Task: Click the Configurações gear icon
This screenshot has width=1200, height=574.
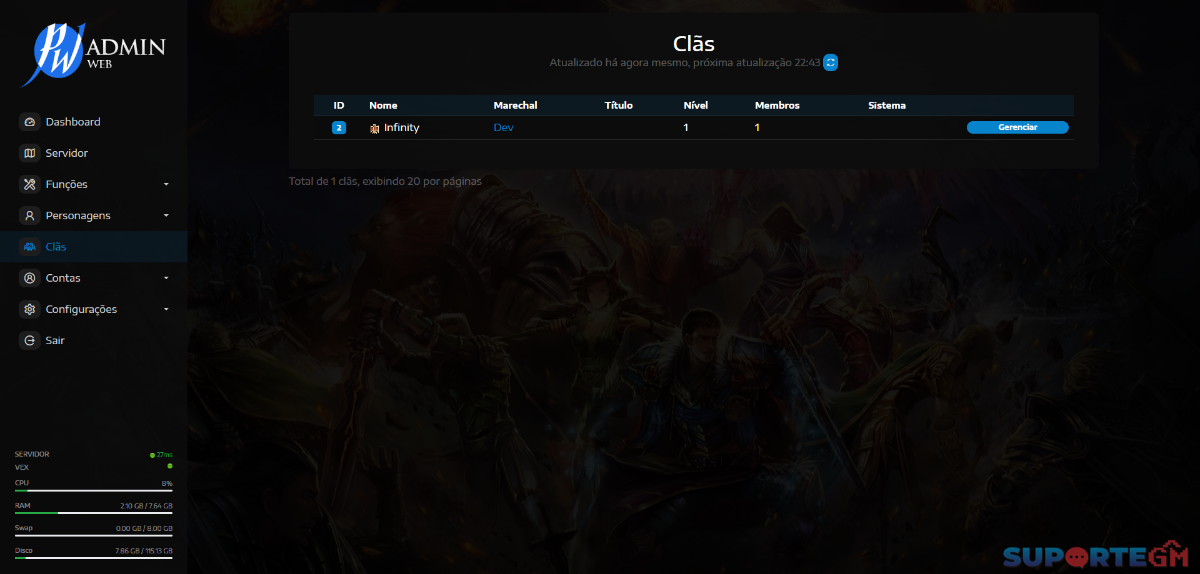Action: coord(29,309)
